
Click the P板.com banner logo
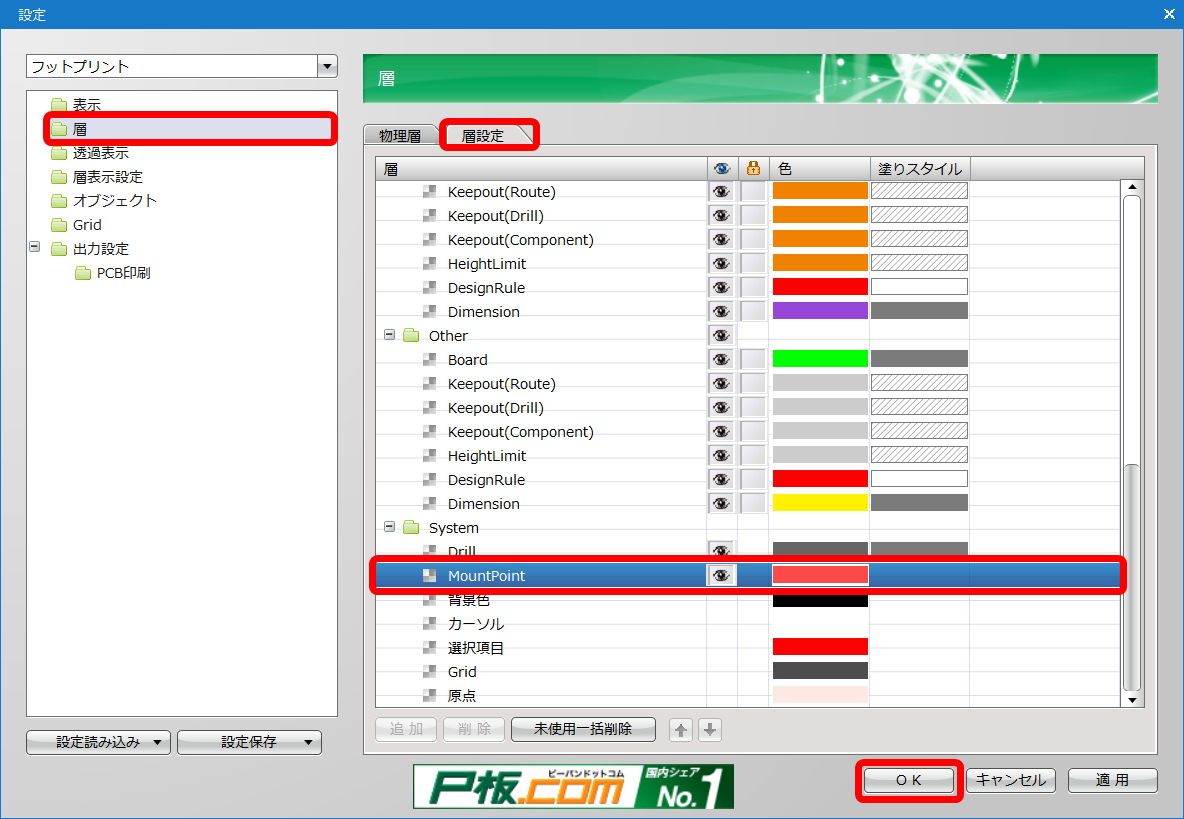pos(573,786)
